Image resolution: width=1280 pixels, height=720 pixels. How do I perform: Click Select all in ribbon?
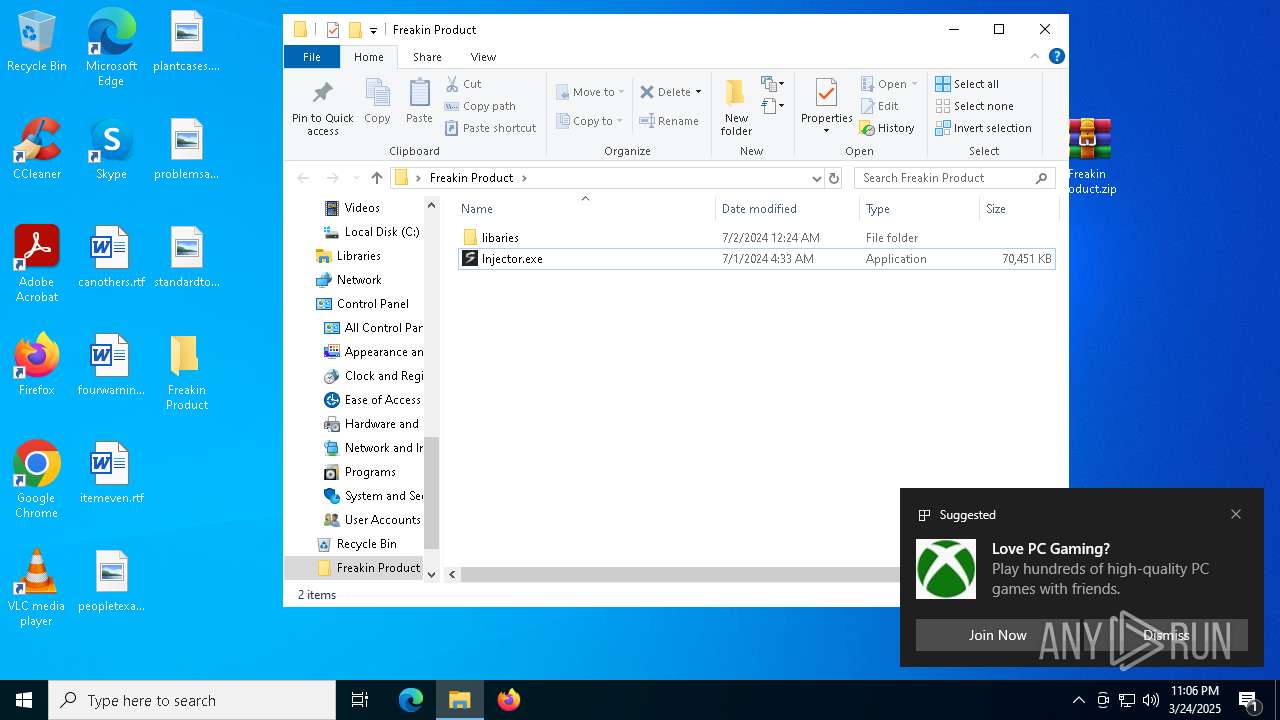[967, 84]
